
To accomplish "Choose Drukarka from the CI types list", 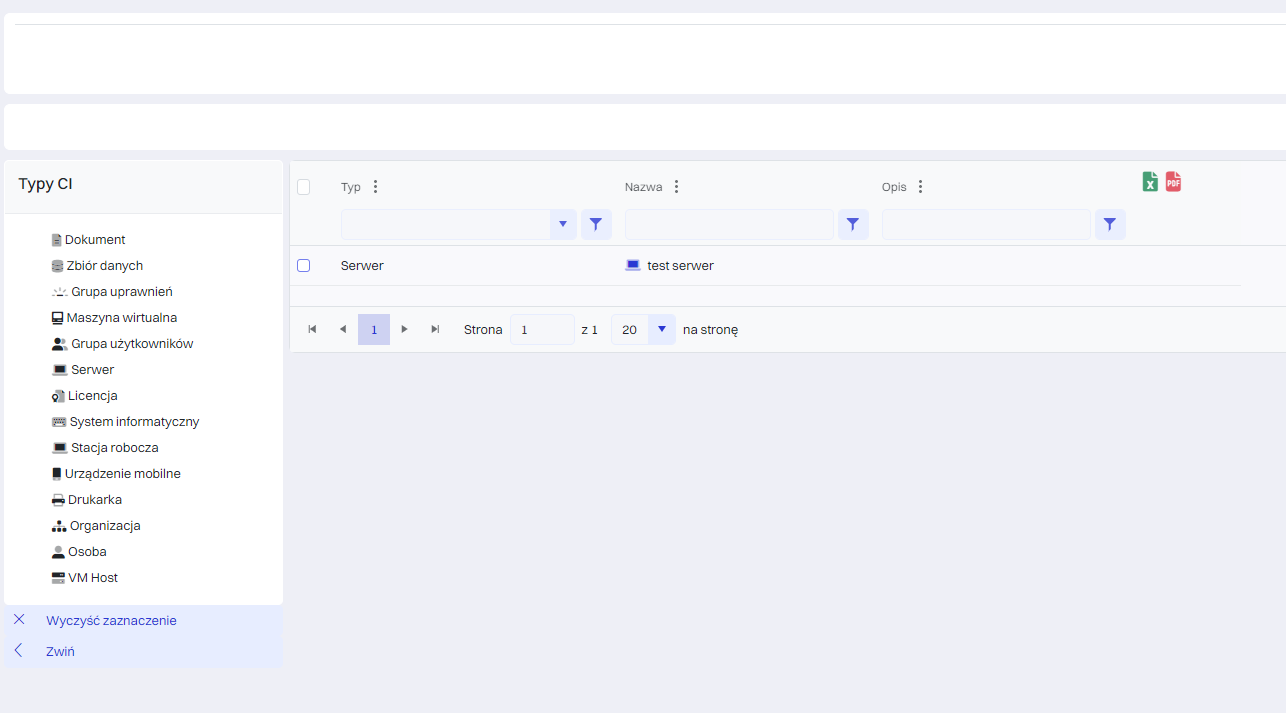I will coord(94,500).
